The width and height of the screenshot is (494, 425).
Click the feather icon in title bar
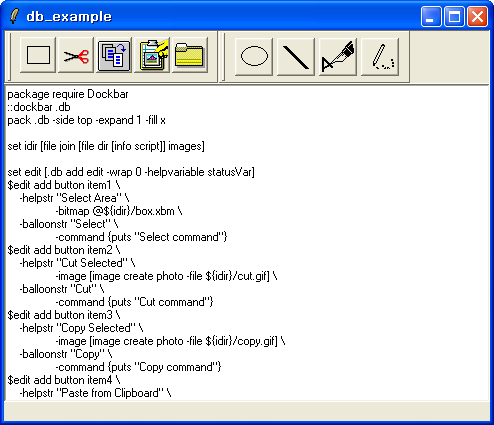point(14,16)
